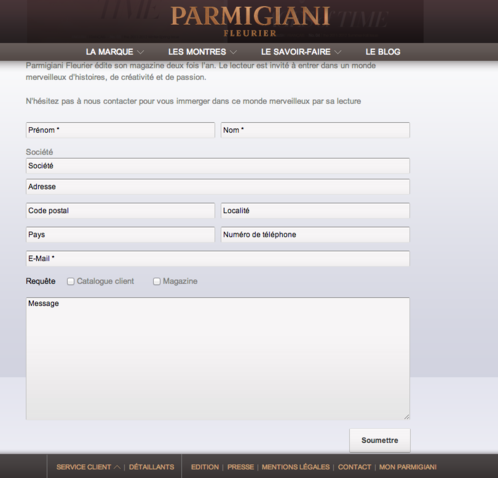Viewport: 498px width, 478px height.
Task: Open the Contact footer link
Action: [354, 467]
